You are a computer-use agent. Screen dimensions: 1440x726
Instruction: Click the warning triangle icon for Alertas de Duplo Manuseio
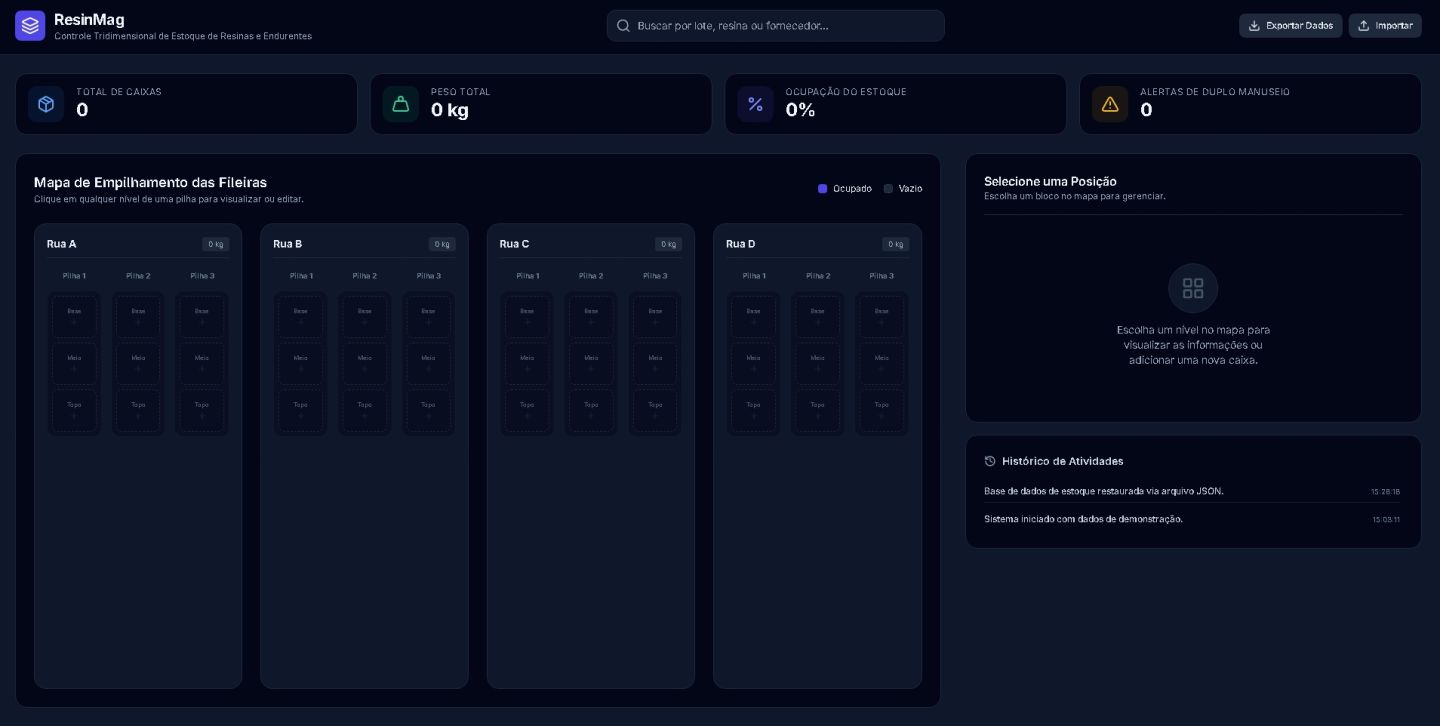1110,104
